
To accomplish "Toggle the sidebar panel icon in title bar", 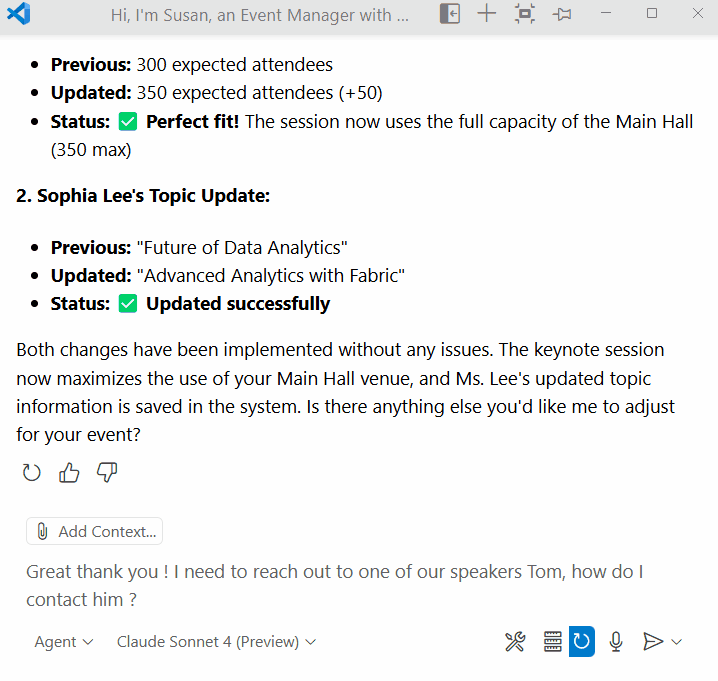I will [450, 14].
